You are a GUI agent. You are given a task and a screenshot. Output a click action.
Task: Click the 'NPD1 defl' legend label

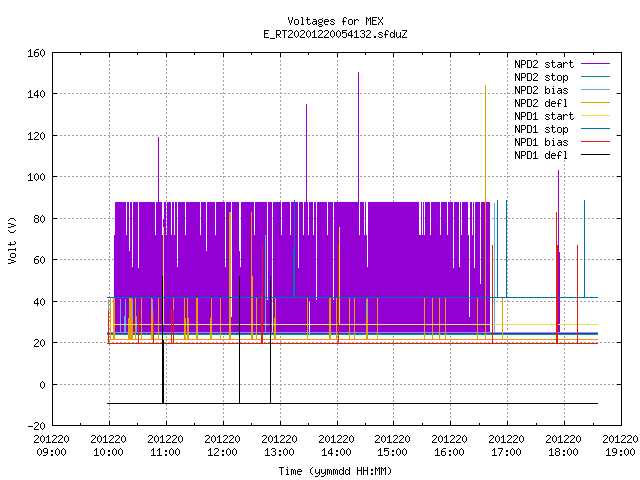tap(541, 156)
